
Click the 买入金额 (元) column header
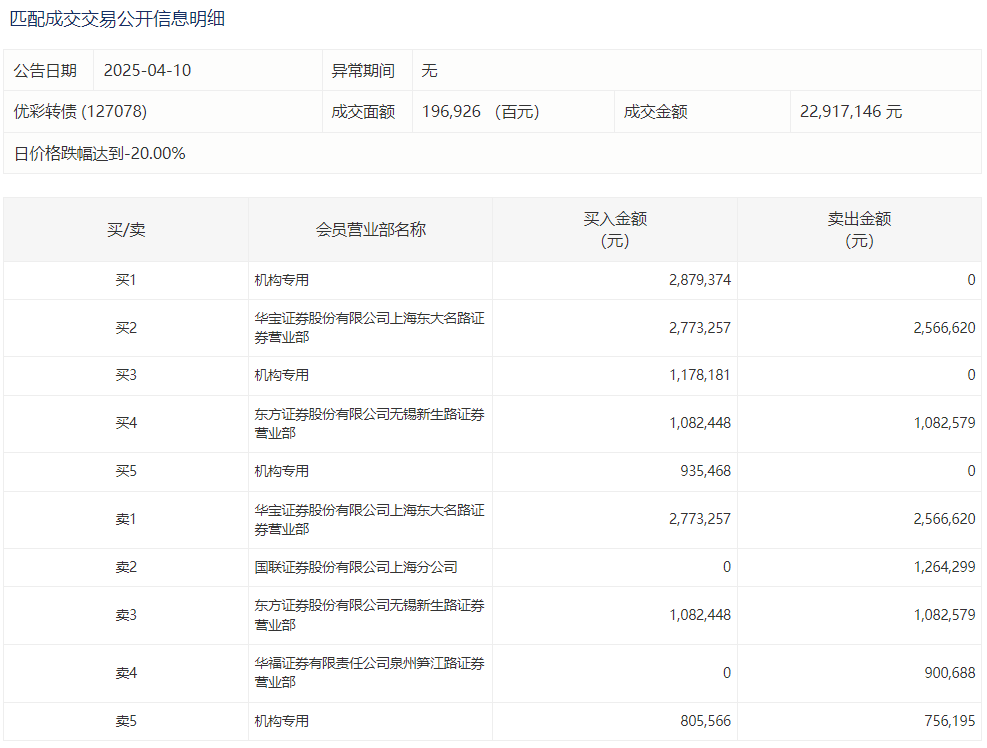[x=615, y=230]
